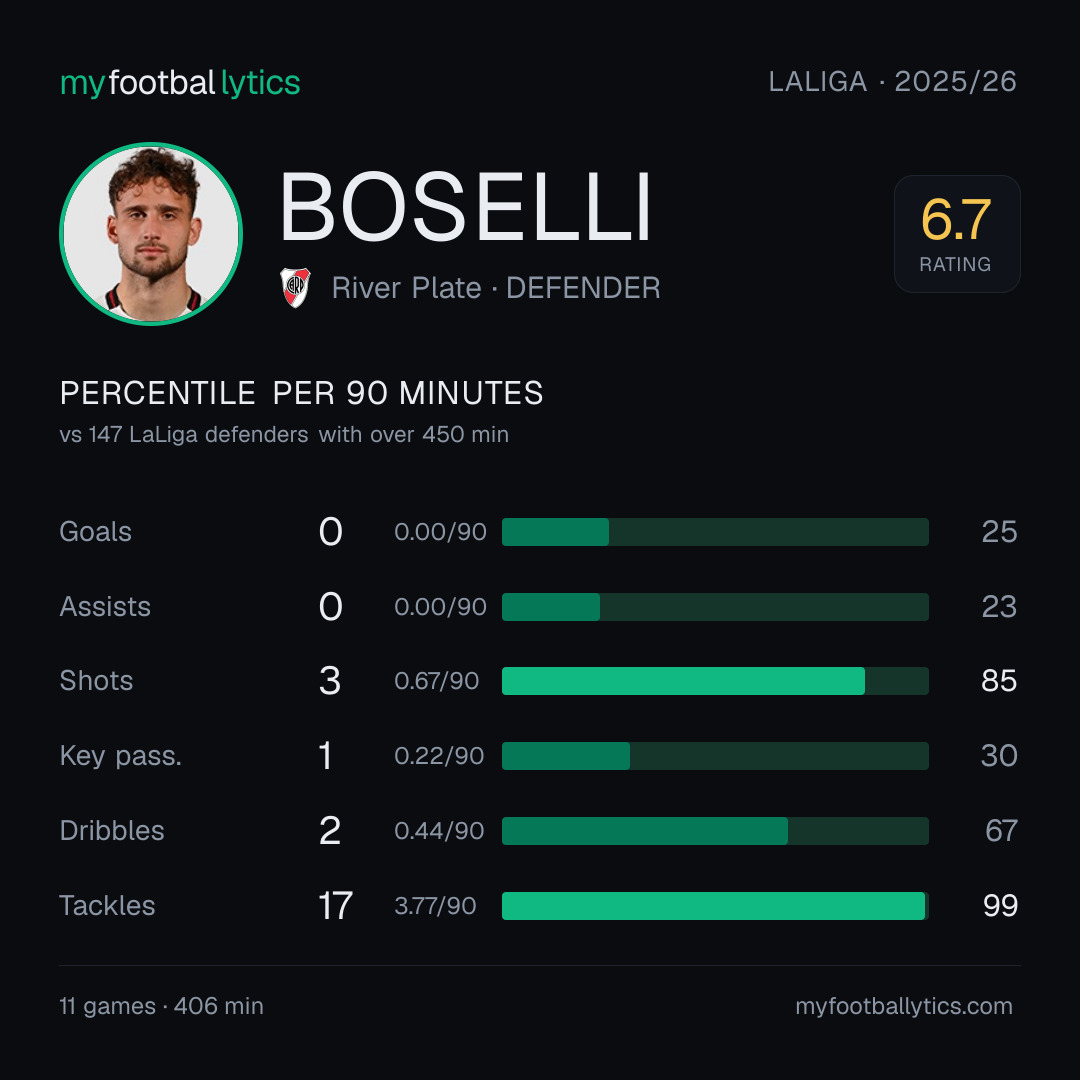Click the Goals percentile bar
The height and width of the screenshot is (1080, 1080).
pos(715,532)
